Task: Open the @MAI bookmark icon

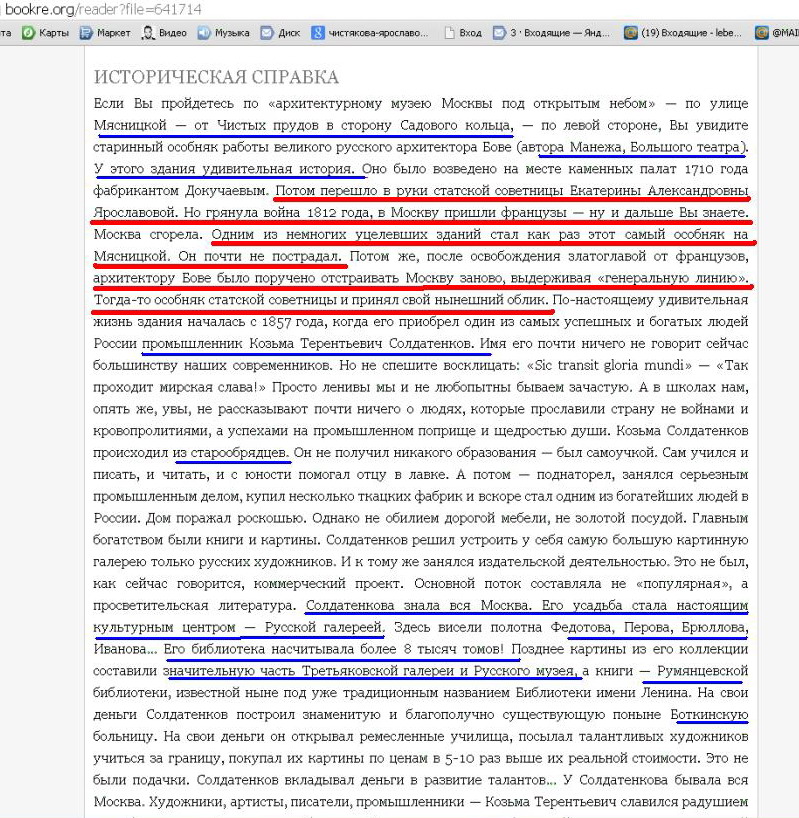Action: point(762,33)
